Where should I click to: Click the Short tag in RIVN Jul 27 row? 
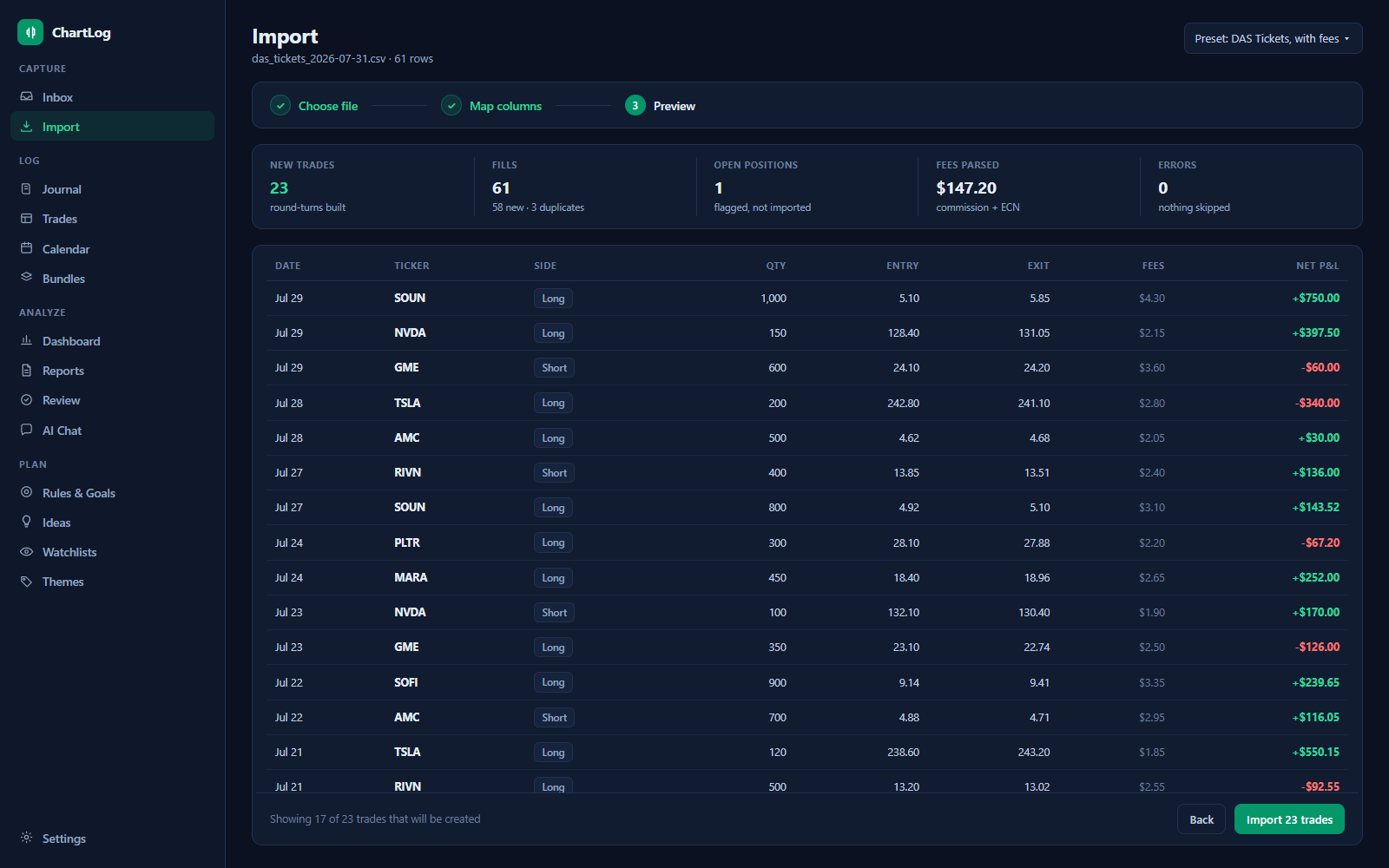point(554,473)
